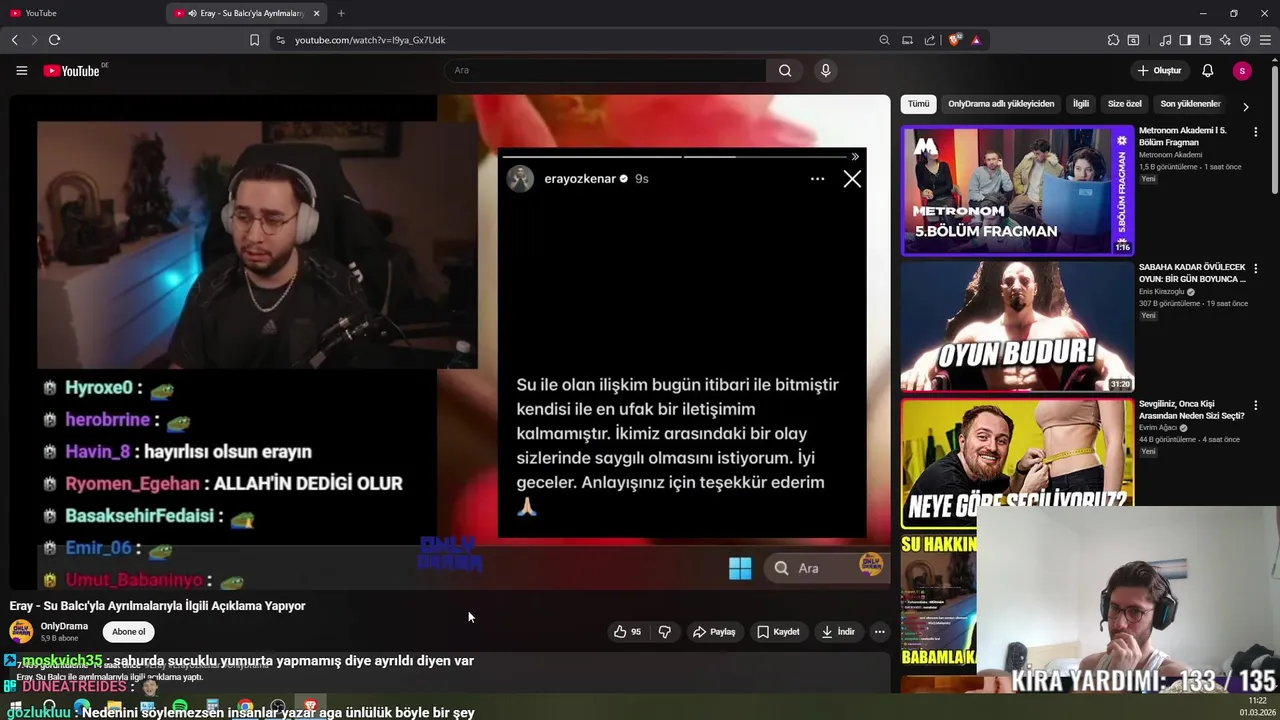Reload the page in the browser

(54, 40)
